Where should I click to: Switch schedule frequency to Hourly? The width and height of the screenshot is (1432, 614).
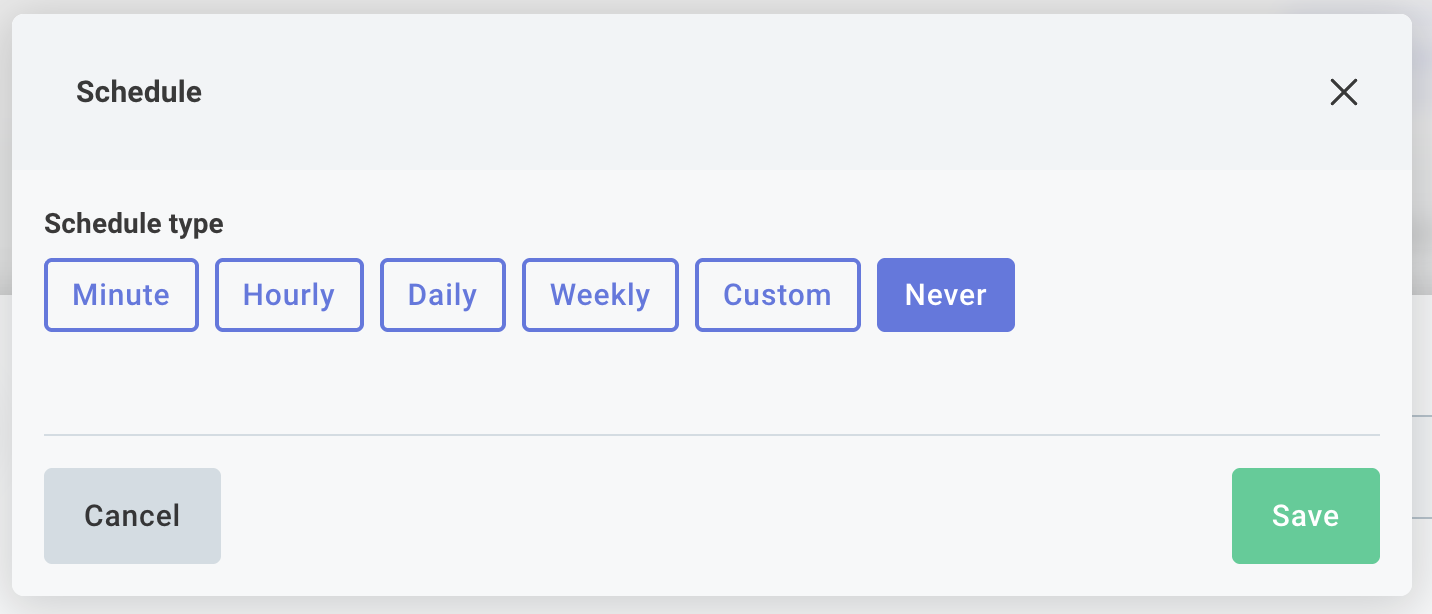click(x=289, y=295)
